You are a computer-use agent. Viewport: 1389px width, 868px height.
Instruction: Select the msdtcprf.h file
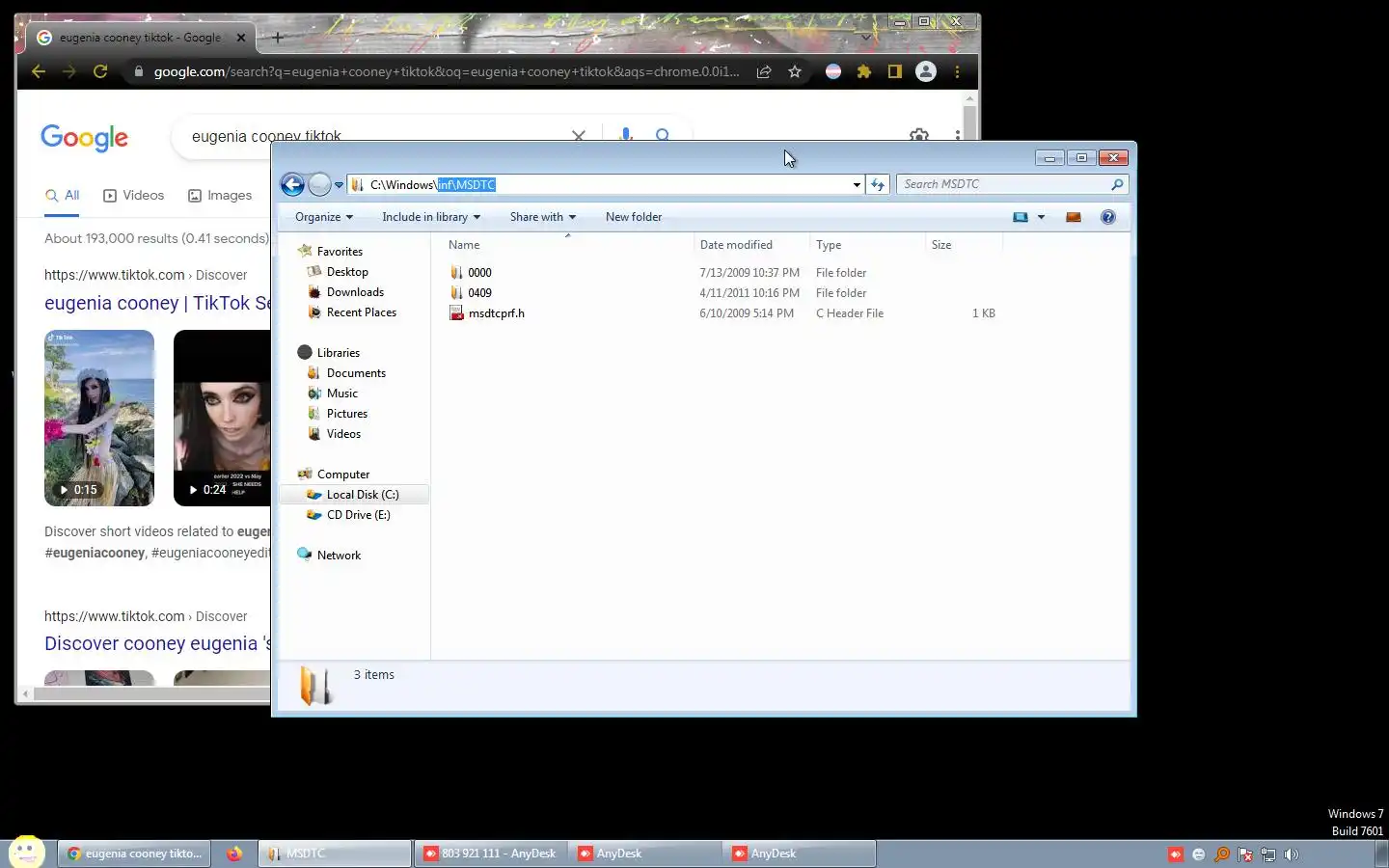click(x=487, y=313)
